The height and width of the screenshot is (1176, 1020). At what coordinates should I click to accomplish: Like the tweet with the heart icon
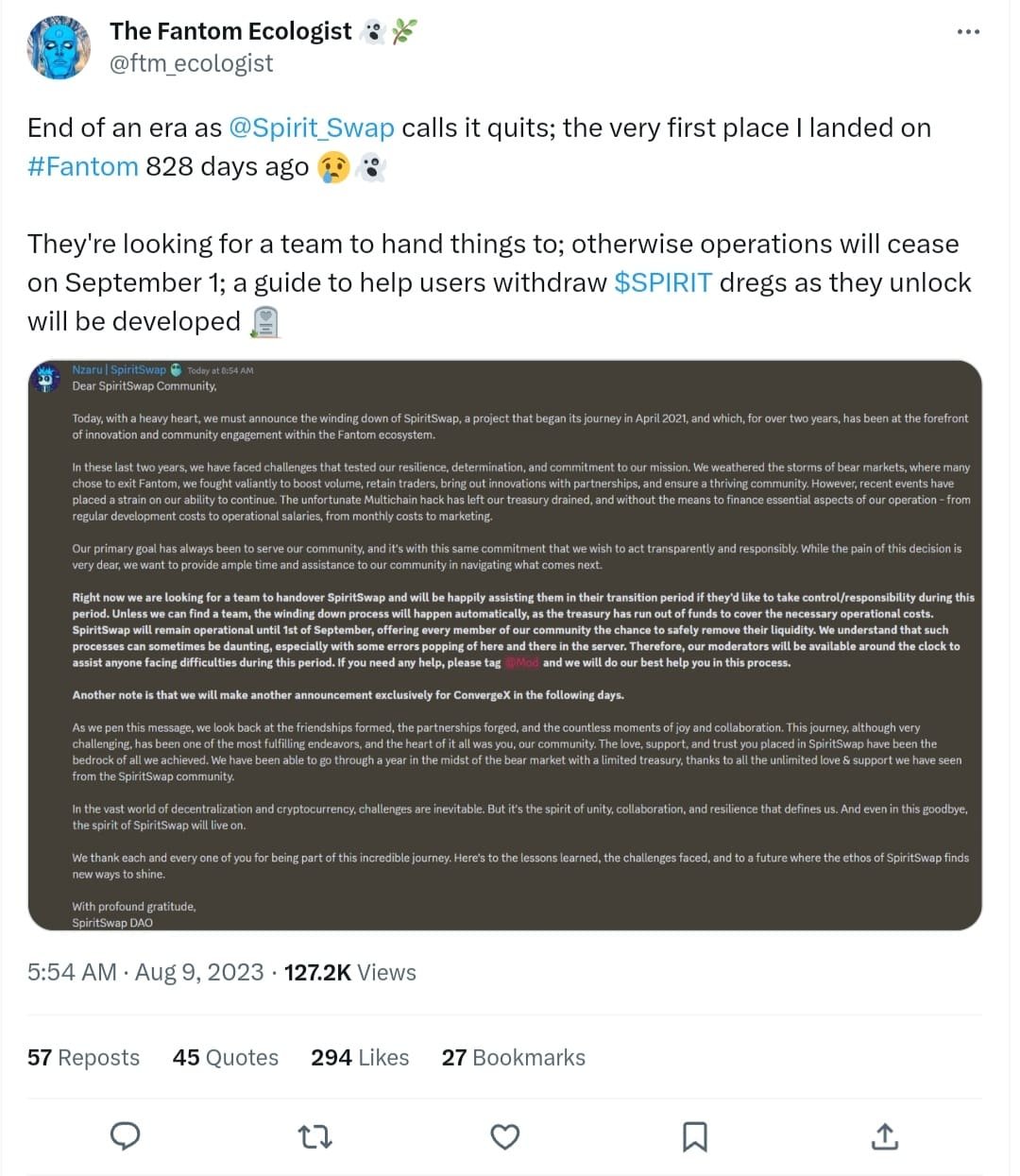point(505,1136)
